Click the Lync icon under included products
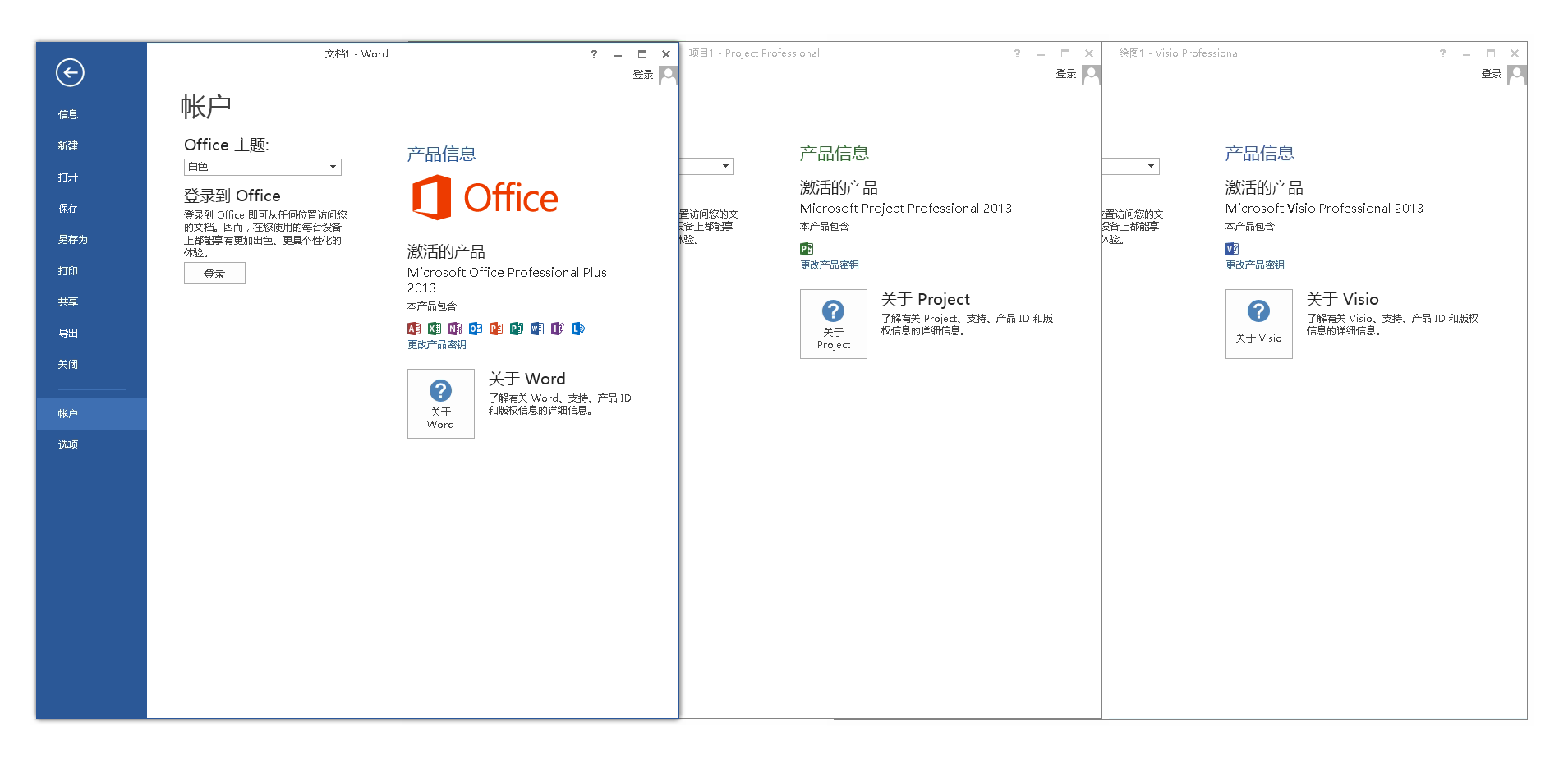Viewport: 1568px width, 759px height. click(578, 329)
